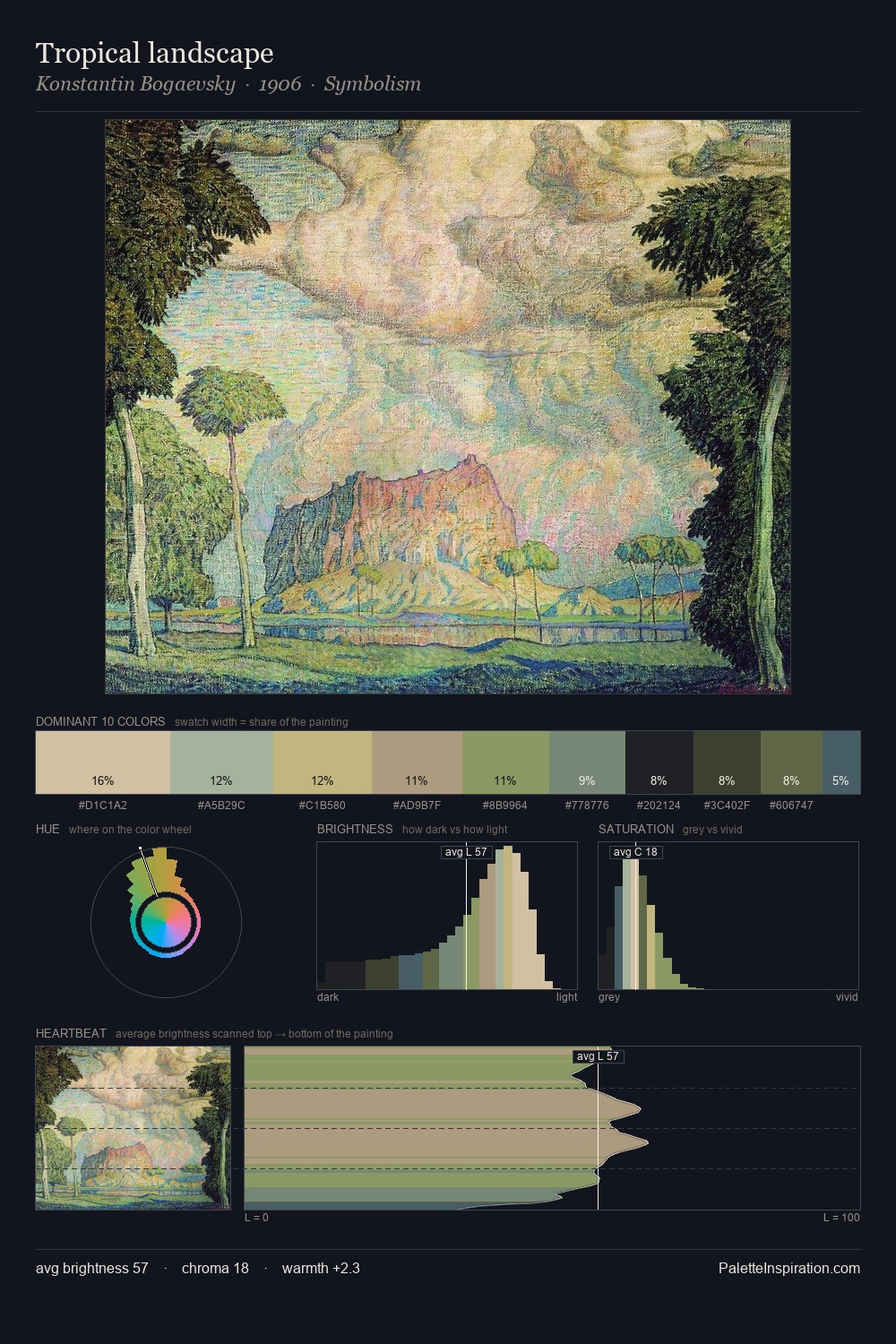Click the #D1C1A2 beige swatch showing 16%
896x1344 pixels.
(x=103, y=762)
